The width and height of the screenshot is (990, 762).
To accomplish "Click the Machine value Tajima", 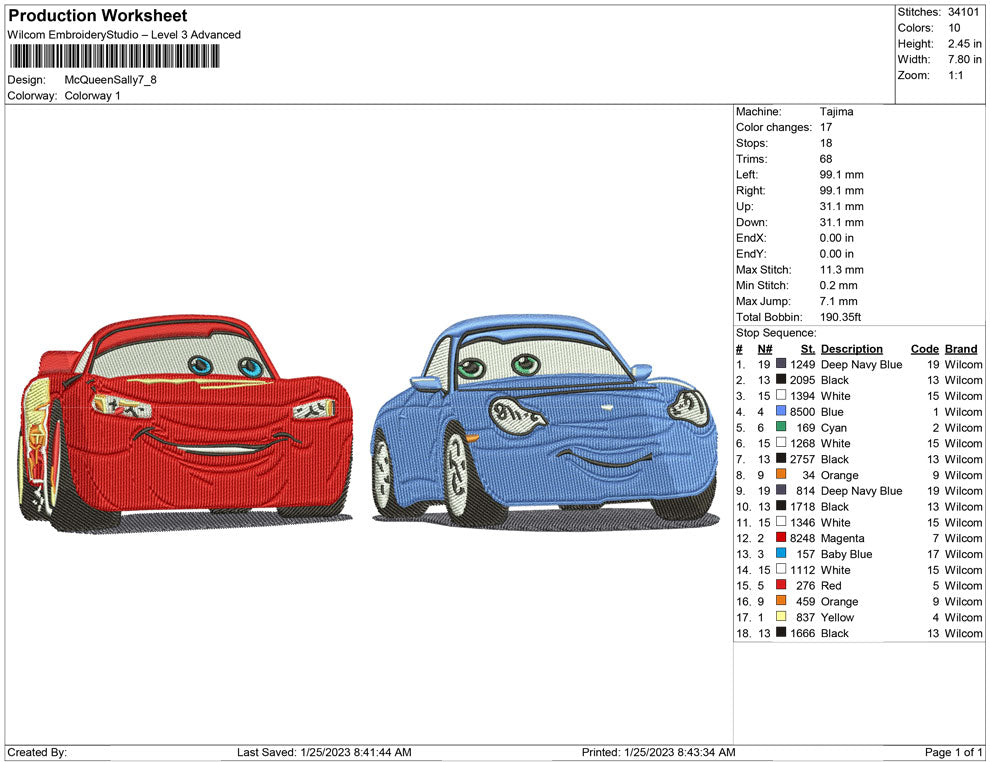I will tap(836, 112).
